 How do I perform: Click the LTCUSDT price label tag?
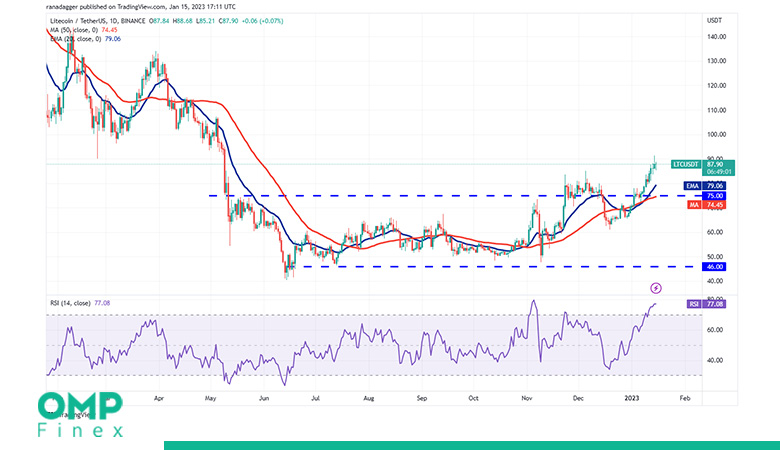click(x=686, y=165)
